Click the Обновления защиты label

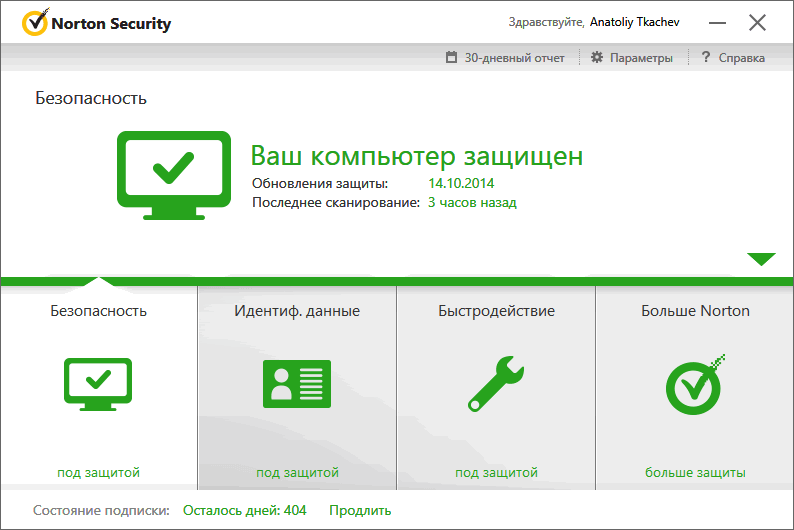[320, 183]
